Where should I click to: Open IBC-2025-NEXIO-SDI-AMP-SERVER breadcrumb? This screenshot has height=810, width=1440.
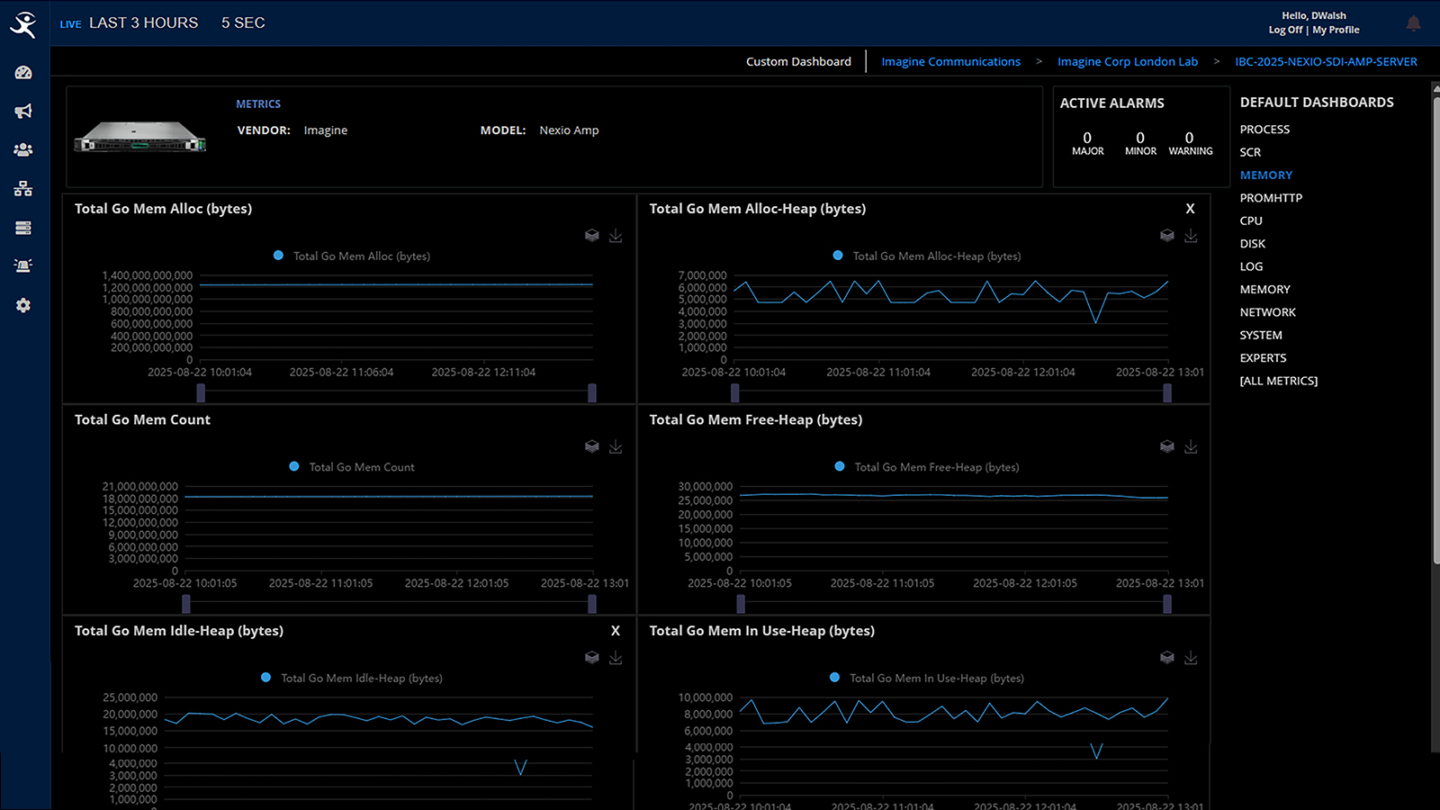pyautogui.click(x=1326, y=62)
